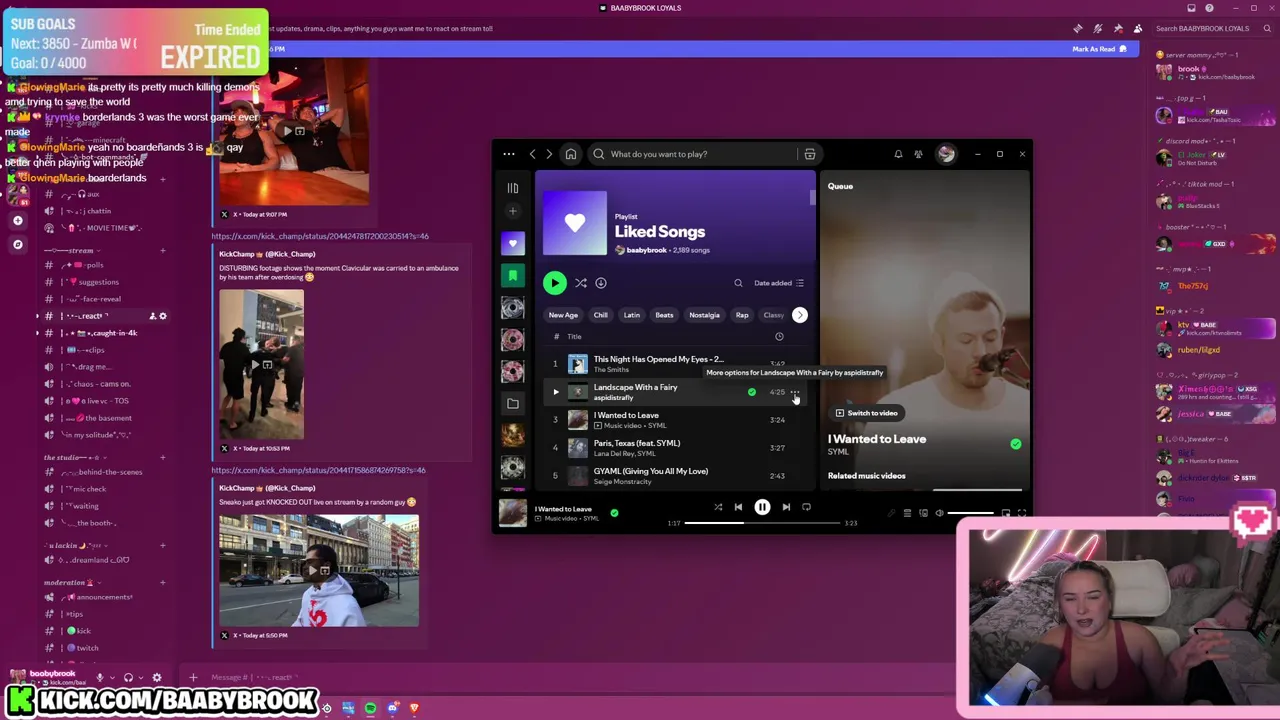Toggle repeat in the player bar
The height and width of the screenshot is (720, 1280).
806,507
